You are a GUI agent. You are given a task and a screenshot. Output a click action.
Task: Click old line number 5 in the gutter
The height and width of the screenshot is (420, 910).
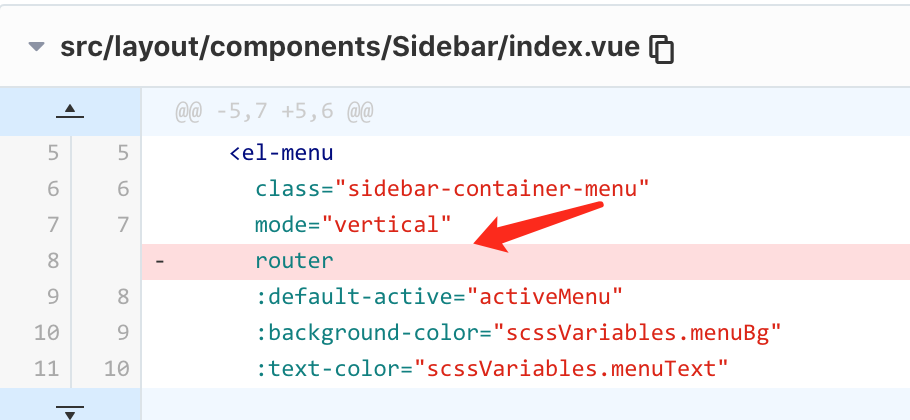[x=53, y=154]
